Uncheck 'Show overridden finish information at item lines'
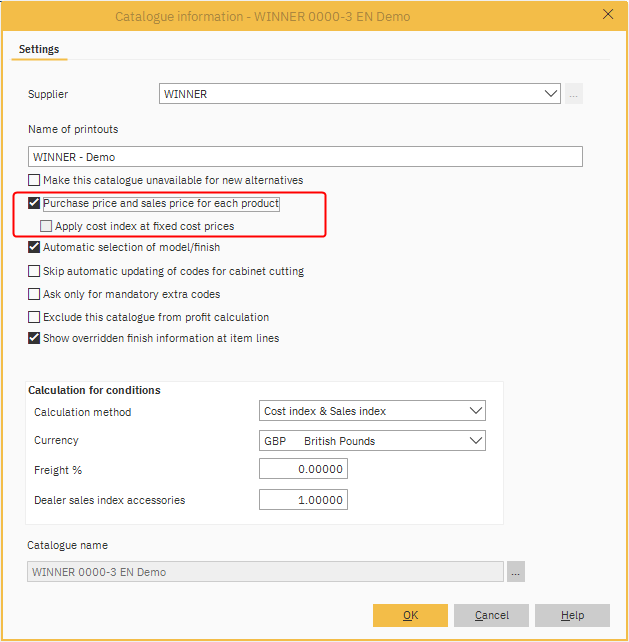The height and width of the screenshot is (642, 629). coord(35,339)
